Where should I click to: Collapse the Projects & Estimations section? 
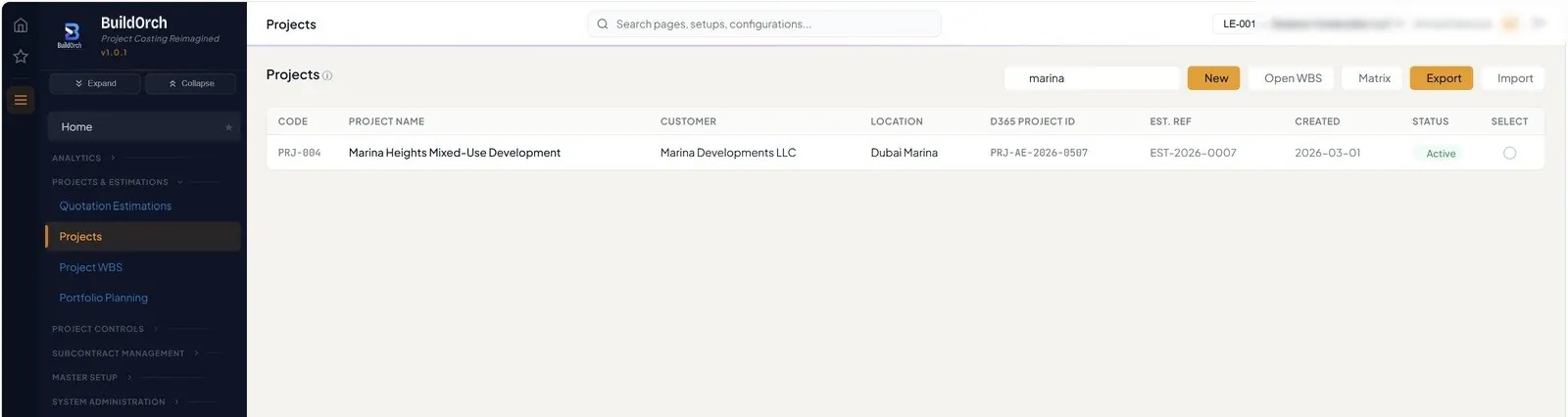(118, 182)
